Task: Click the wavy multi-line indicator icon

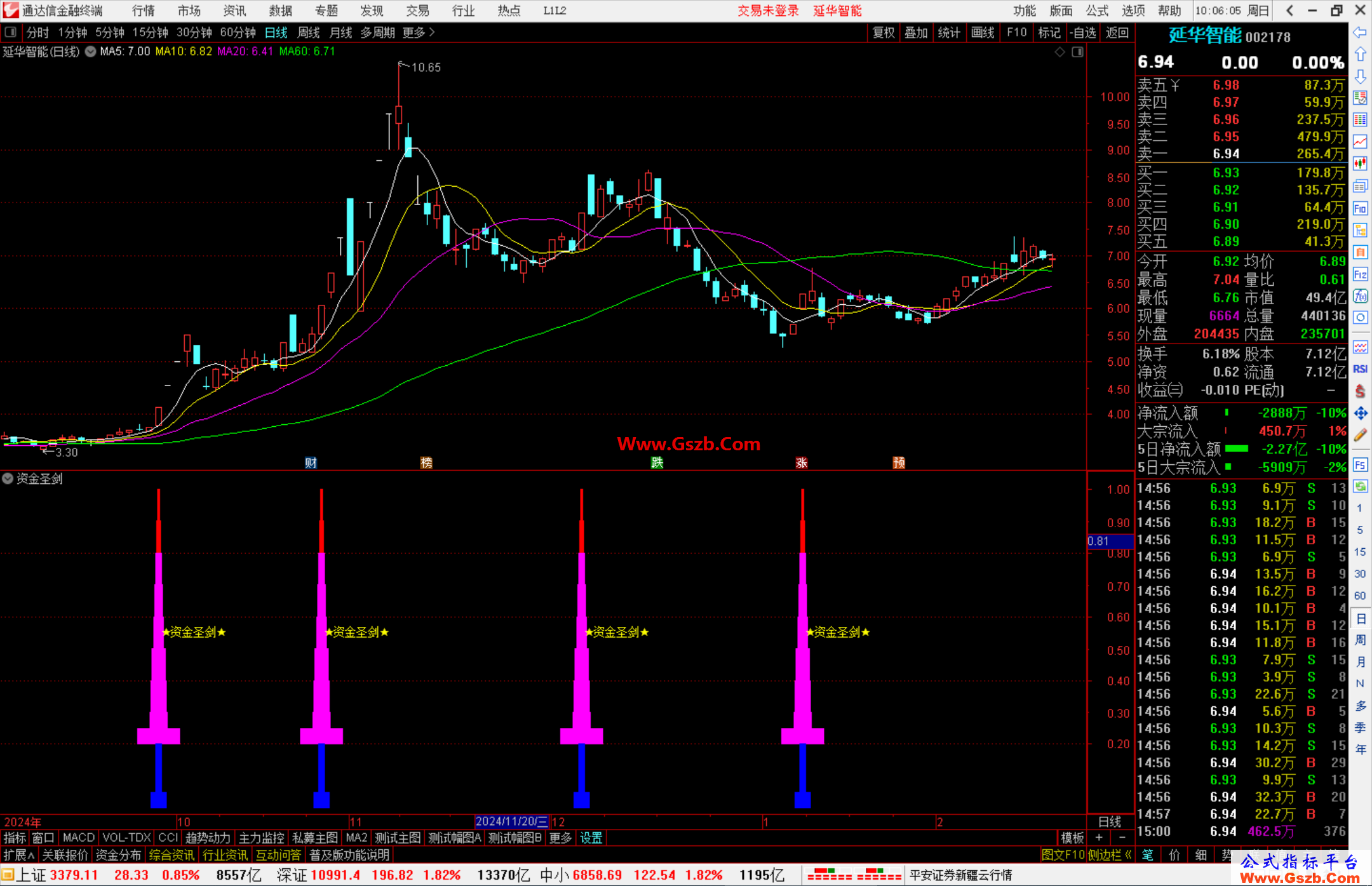Action: 1360,347
